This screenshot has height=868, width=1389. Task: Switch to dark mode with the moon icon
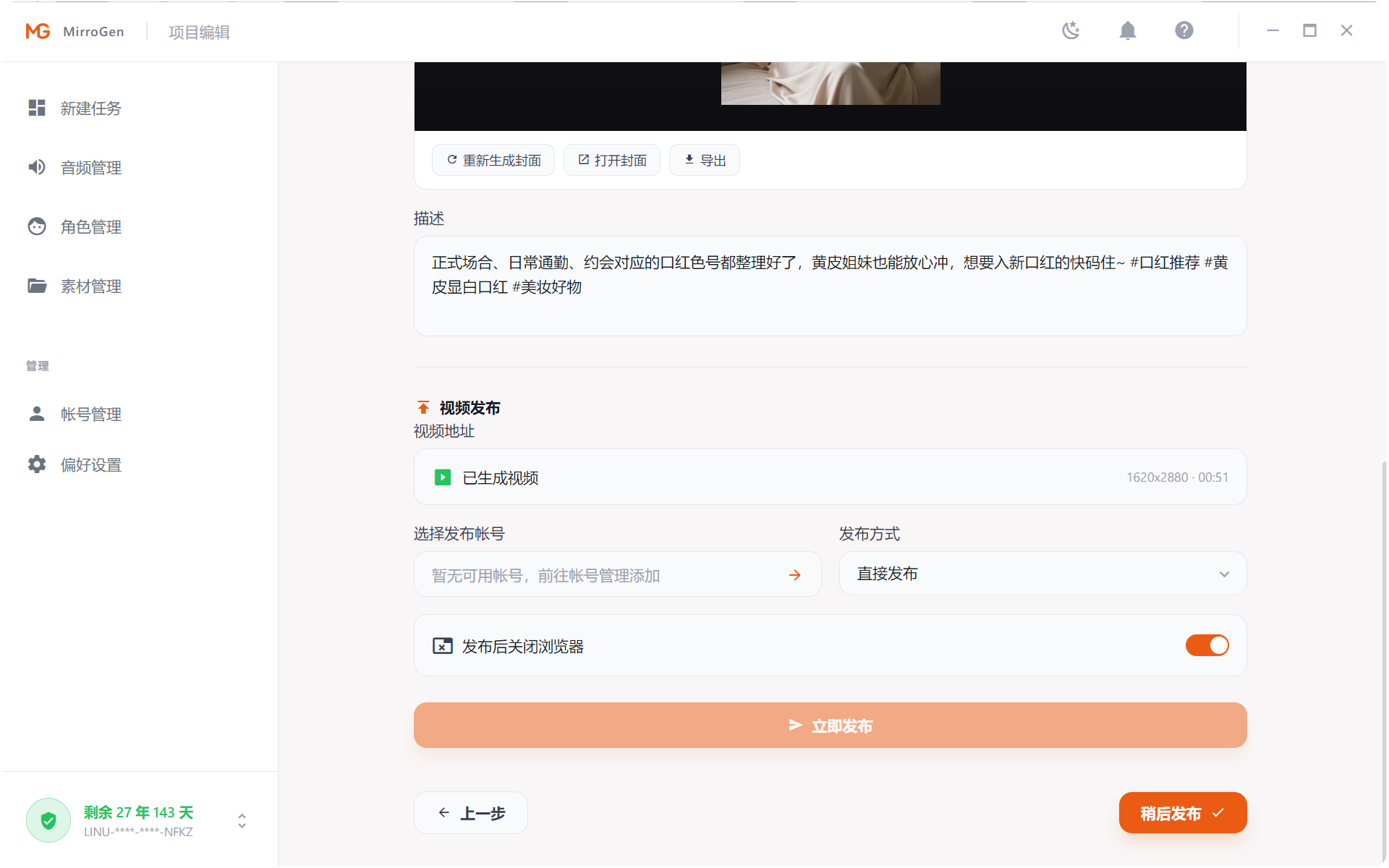(1071, 30)
